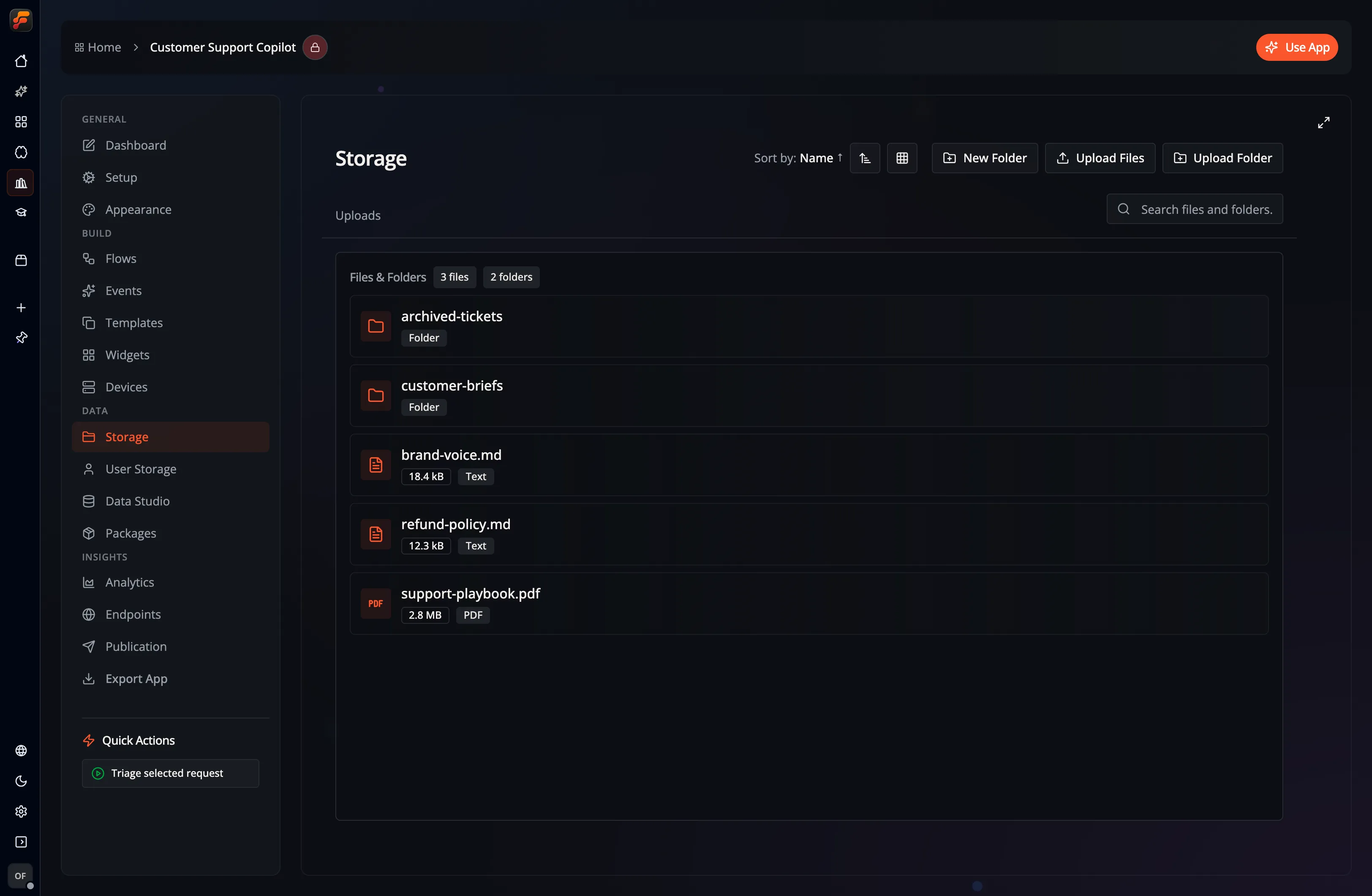1372x896 pixels.
Task: Click the expand panel icon in the left rail
Action: [21, 842]
